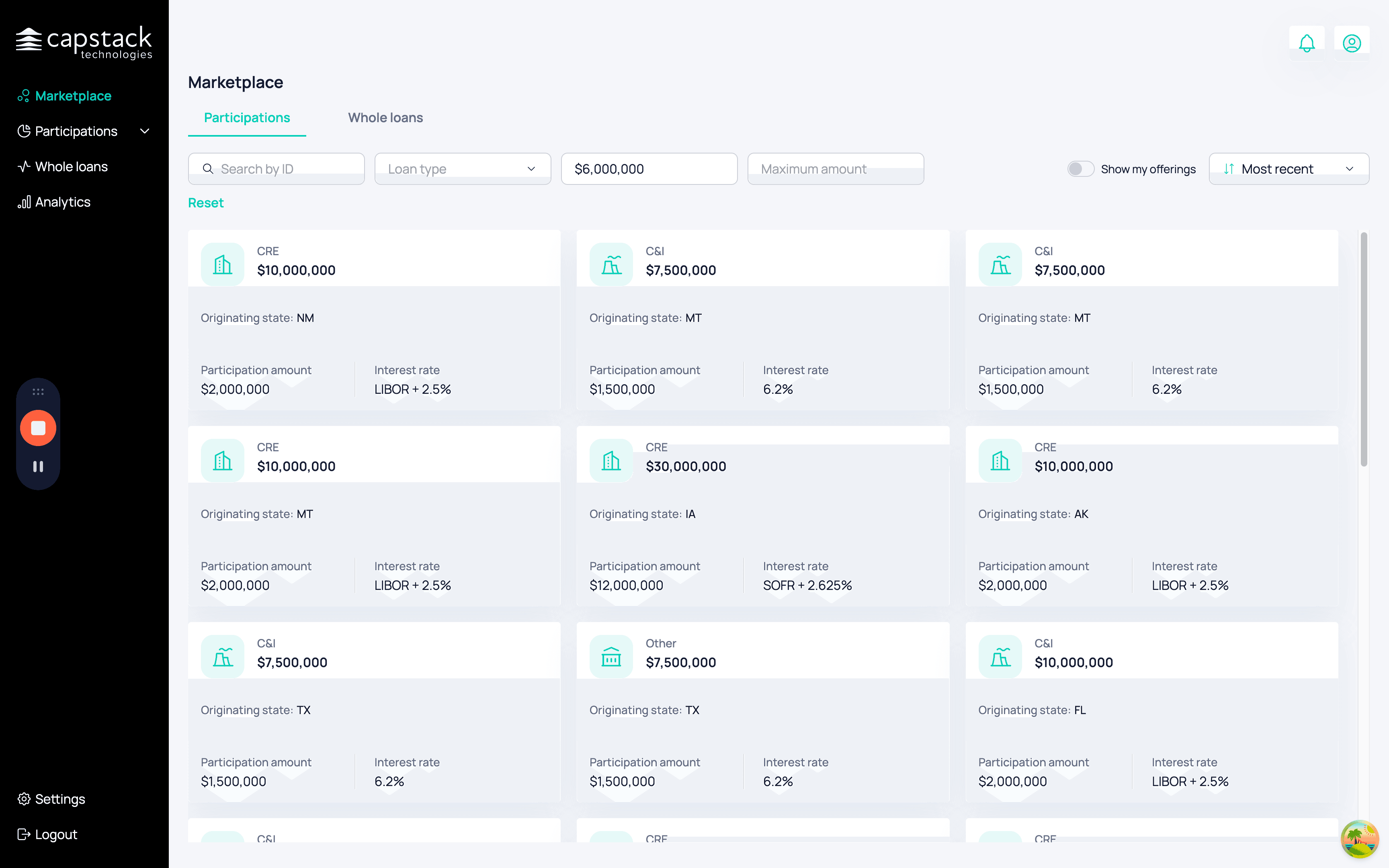Pause the recording widget
1389x868 pixels.
[38, 467]
